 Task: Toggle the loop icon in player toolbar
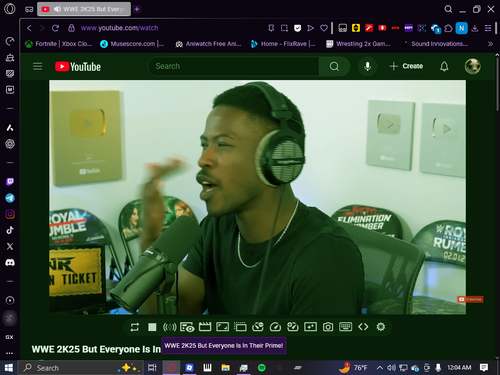[135, 327]
